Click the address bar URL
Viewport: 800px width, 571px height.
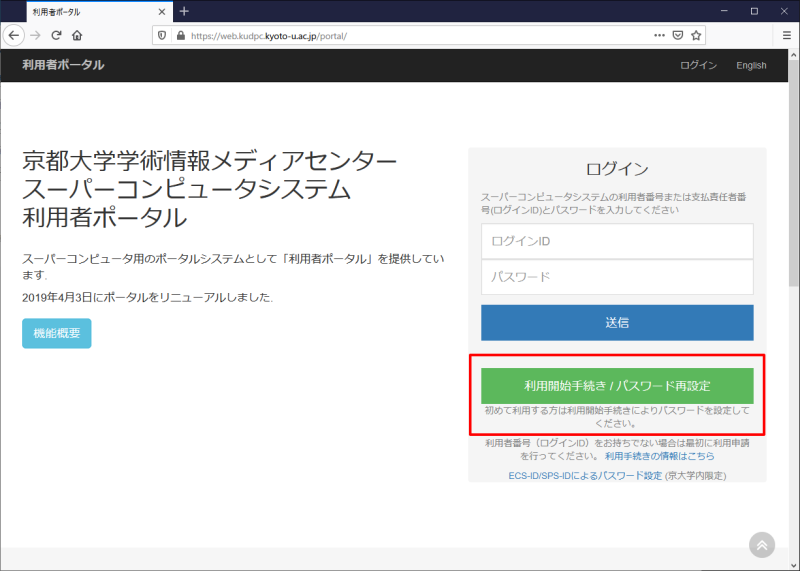click(269, 36)
